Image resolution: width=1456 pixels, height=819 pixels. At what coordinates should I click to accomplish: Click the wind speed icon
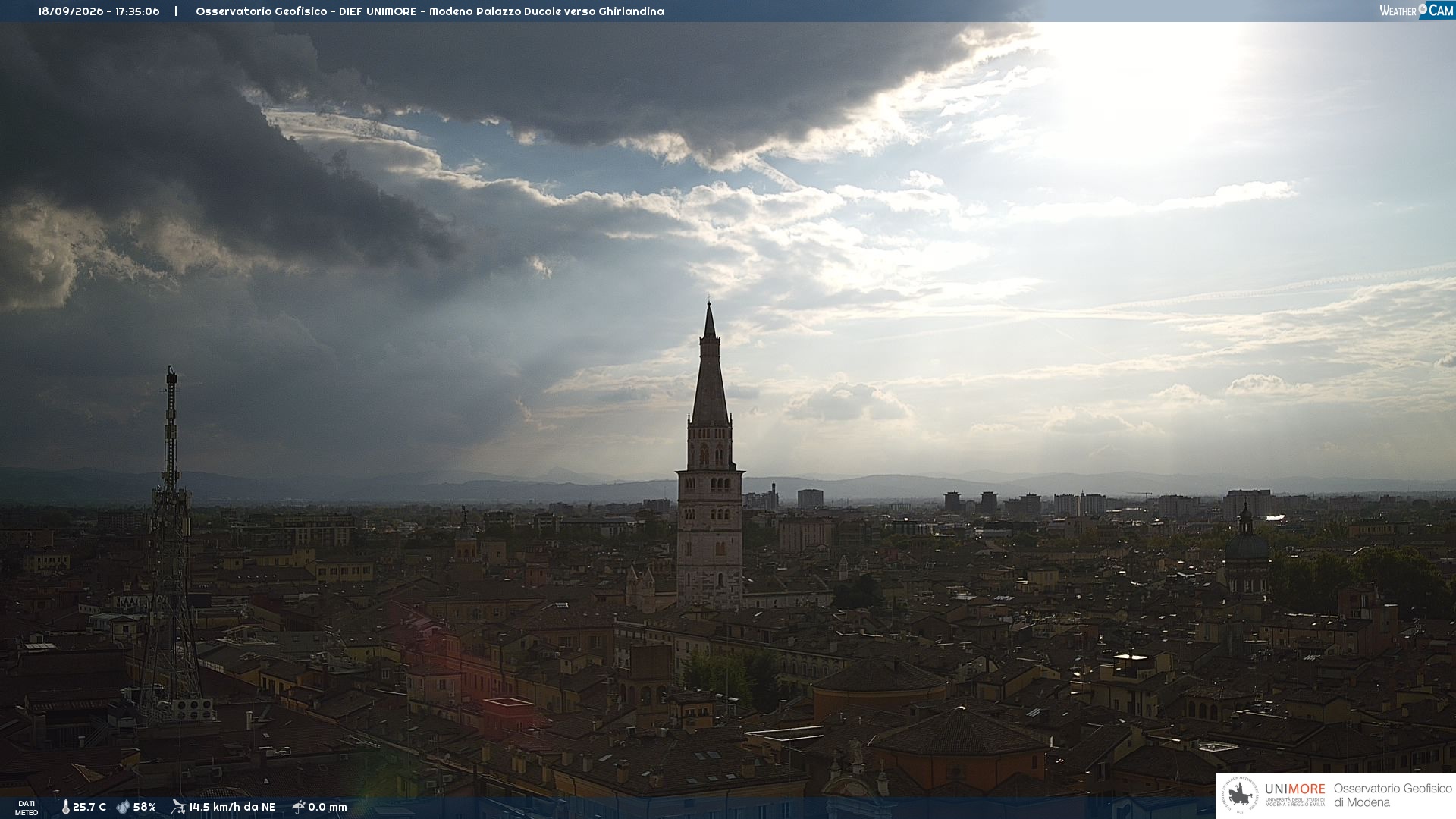pyautogui.click(x=178, y=807)
